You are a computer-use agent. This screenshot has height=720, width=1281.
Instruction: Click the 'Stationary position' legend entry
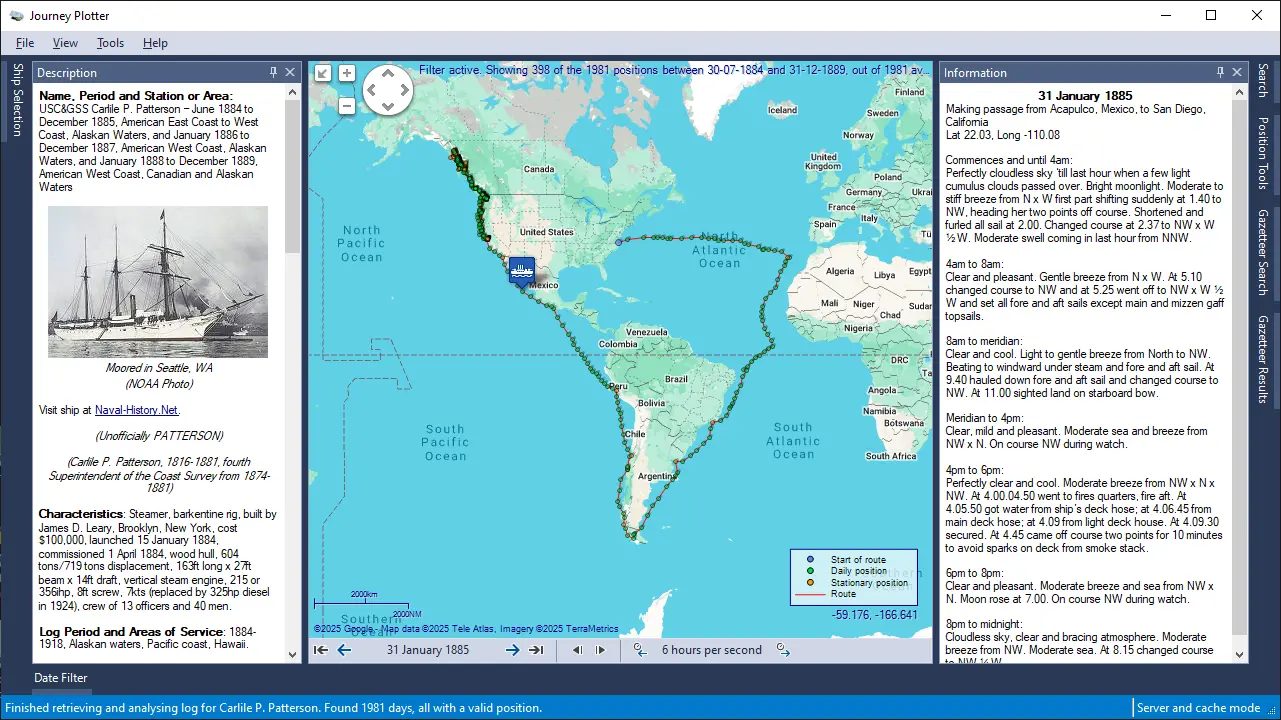(x=869, y=582)
